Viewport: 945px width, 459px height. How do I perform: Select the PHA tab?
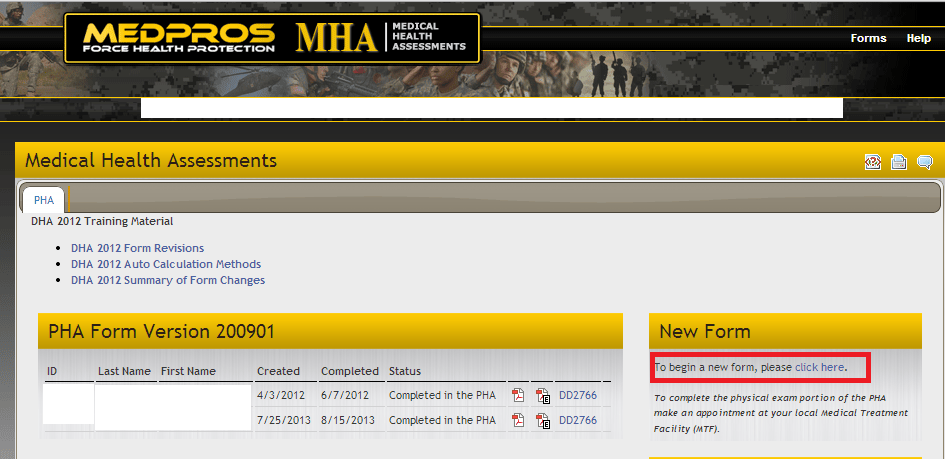click(43, 200)
